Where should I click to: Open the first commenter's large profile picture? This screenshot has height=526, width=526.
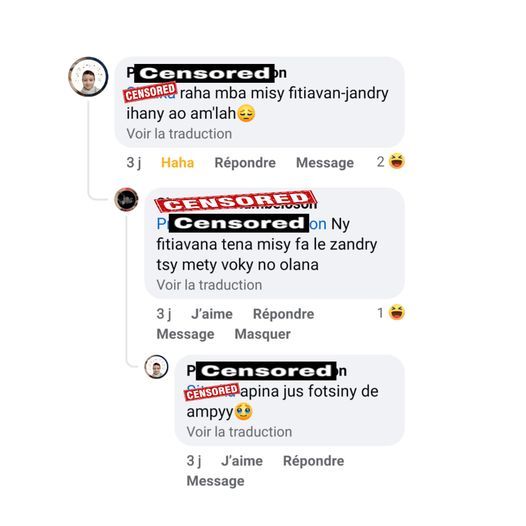(x=88, y=77)
